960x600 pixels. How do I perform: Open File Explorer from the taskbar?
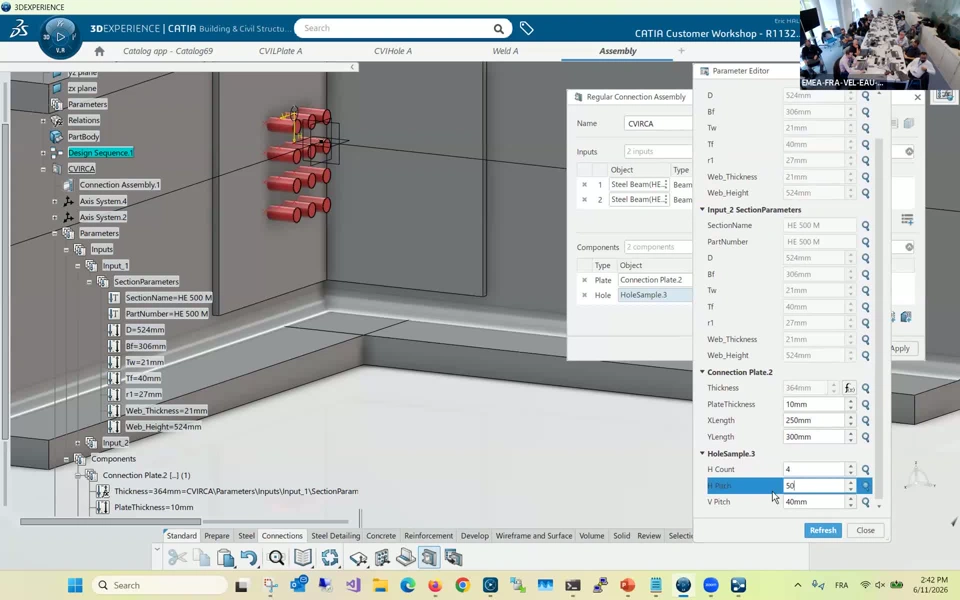pos(380,585)
